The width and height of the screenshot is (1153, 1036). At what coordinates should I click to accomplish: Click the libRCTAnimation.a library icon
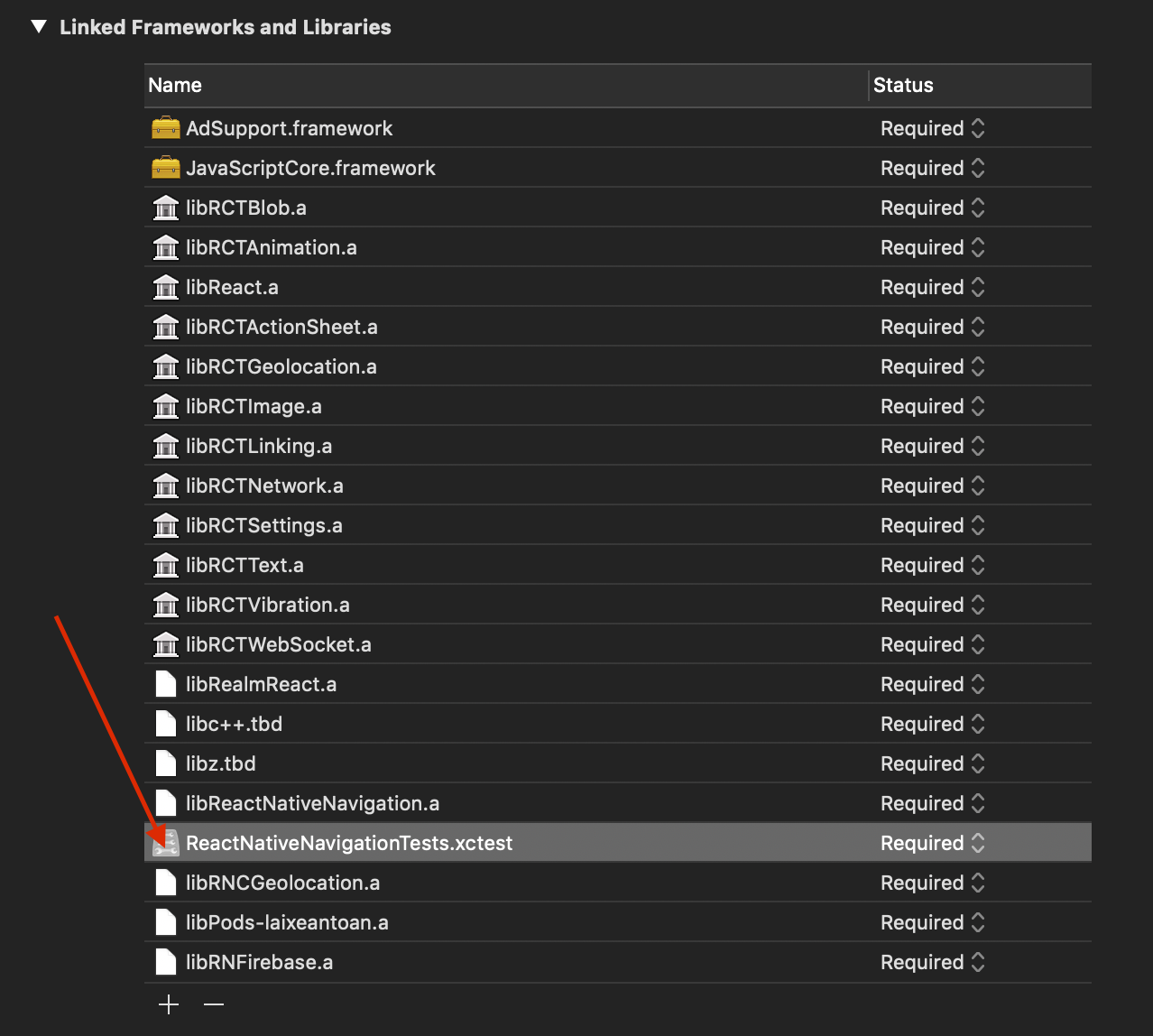[x=166, y=247]
